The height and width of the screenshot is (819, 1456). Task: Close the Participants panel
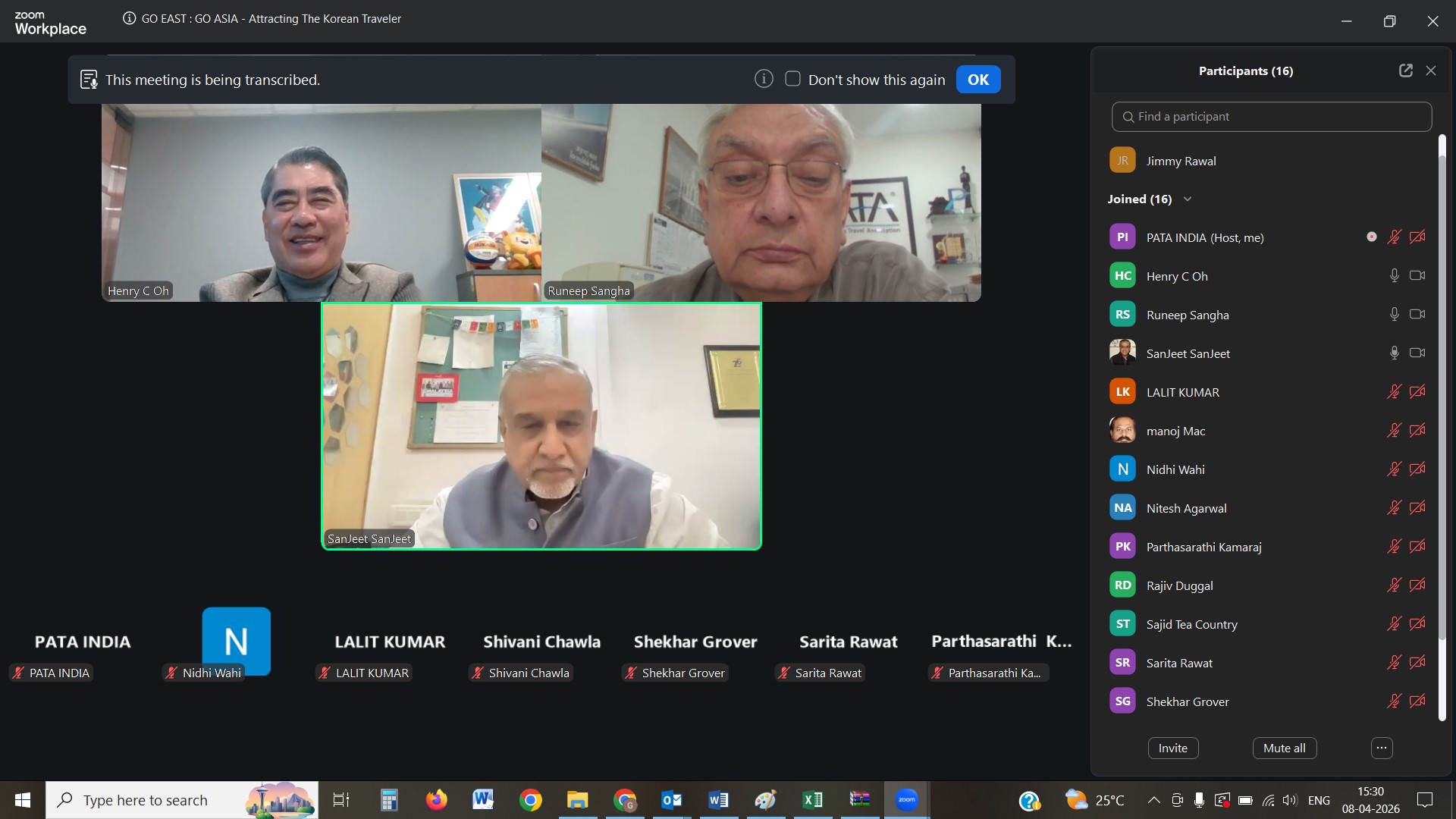click(1432, 70)
